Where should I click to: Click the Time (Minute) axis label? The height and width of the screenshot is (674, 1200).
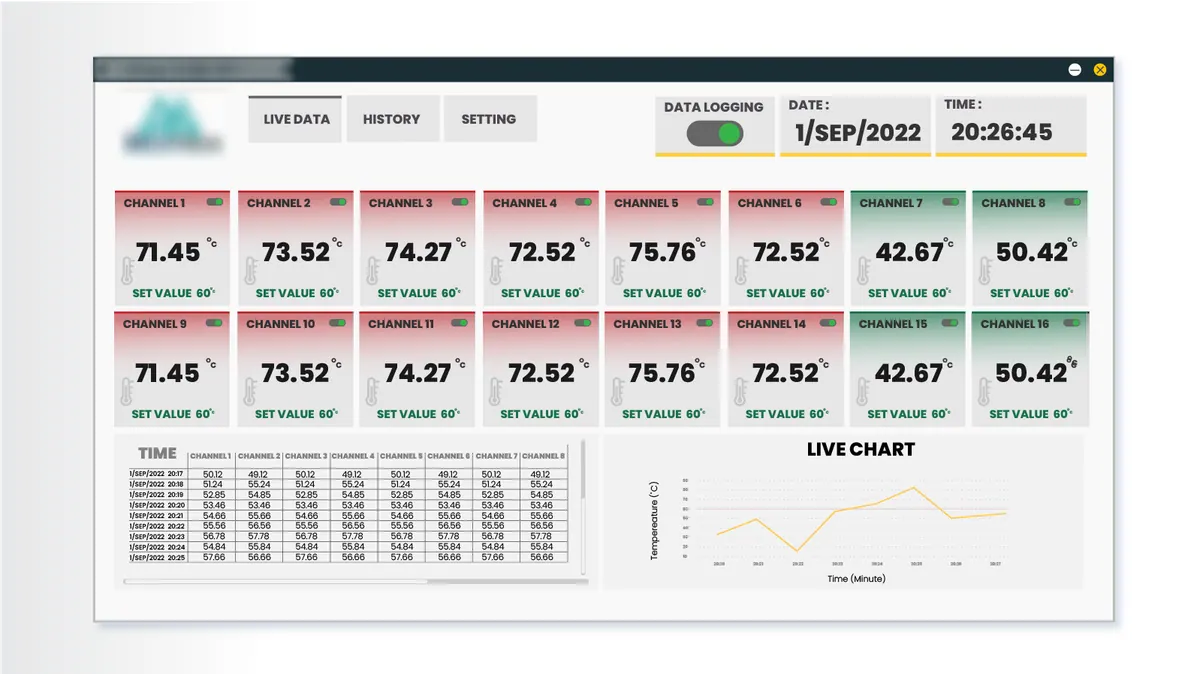pos(856,578)
